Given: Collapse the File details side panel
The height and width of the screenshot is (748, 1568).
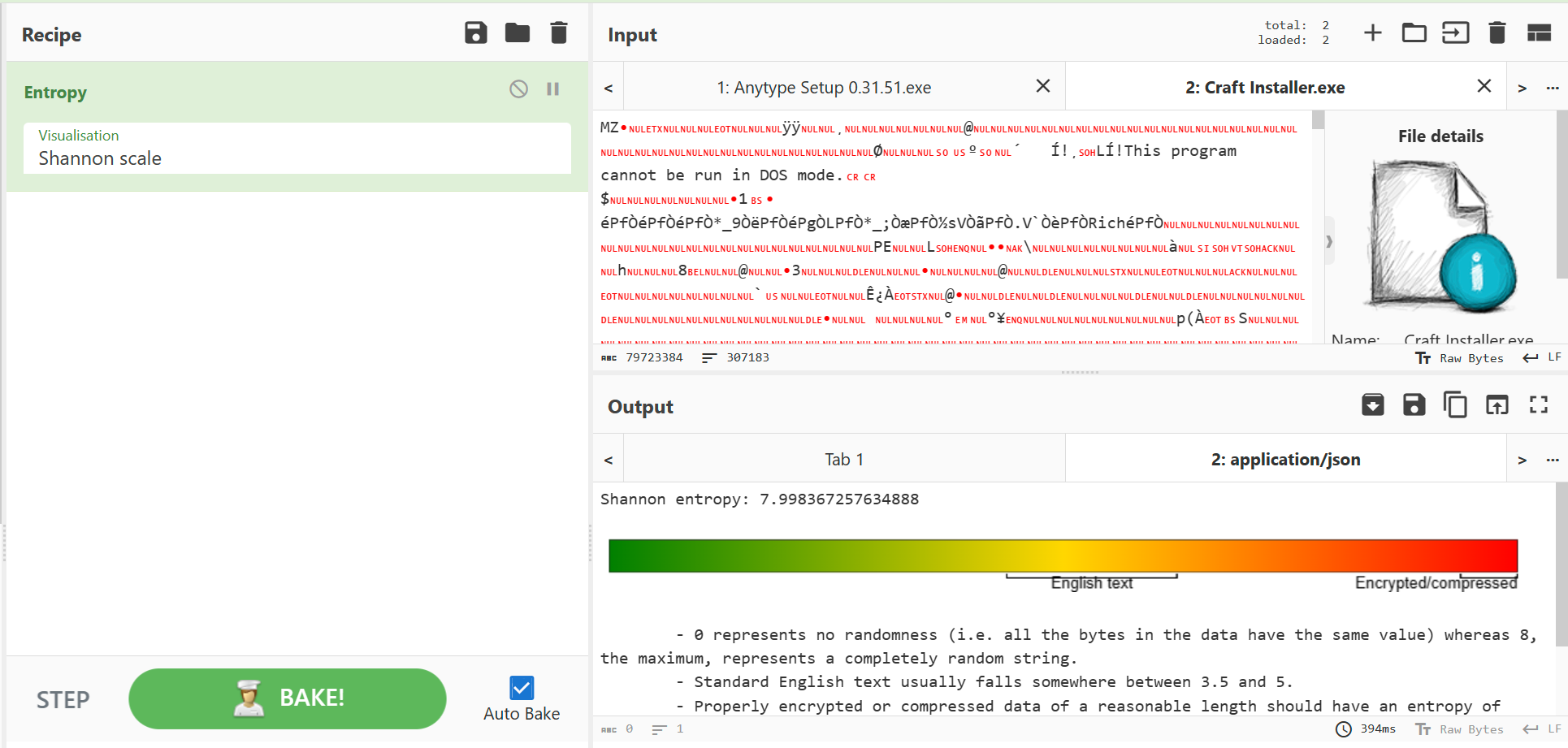Looking at the screenshot, I should pos(1329,241).
